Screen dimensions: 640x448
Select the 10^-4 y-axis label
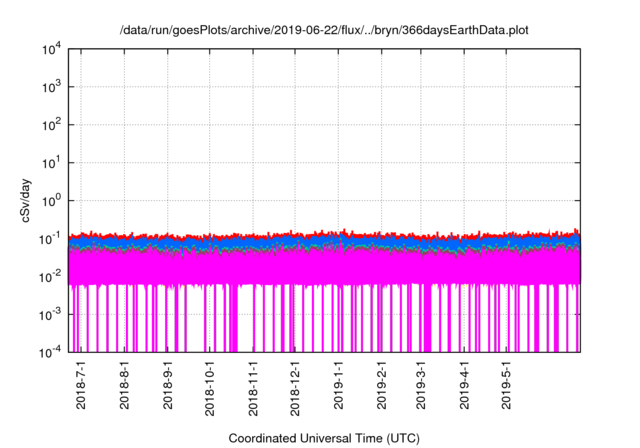tap(50, 352)
